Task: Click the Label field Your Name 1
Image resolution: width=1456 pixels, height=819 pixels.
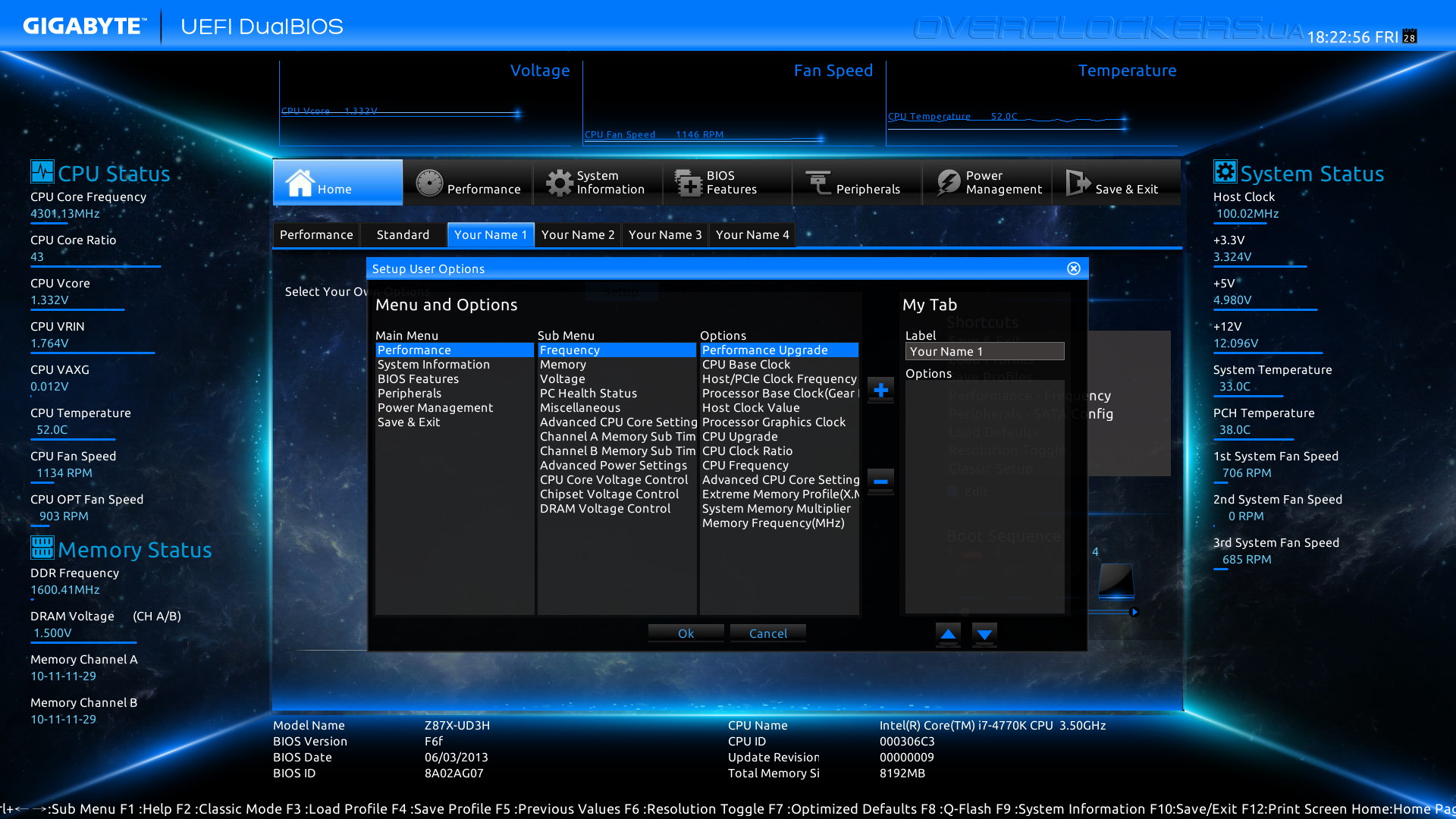Action: pos(984,351)
